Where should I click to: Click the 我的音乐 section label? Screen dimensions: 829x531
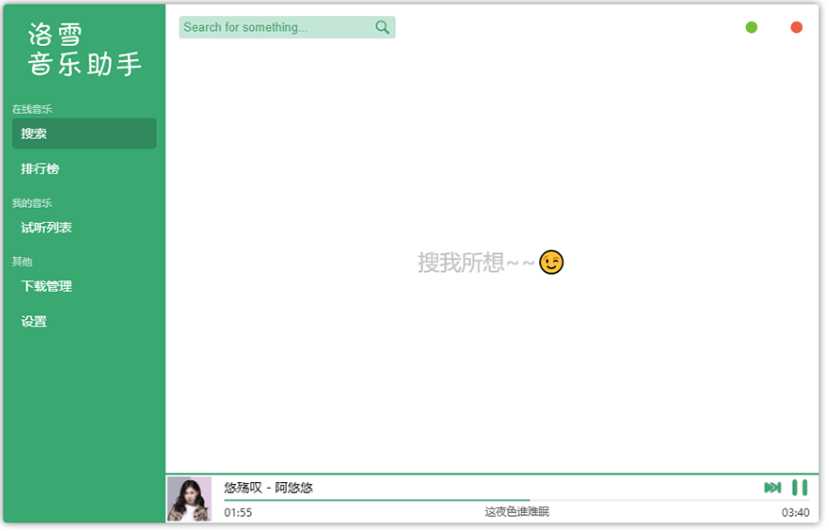[x=32, y=203]
